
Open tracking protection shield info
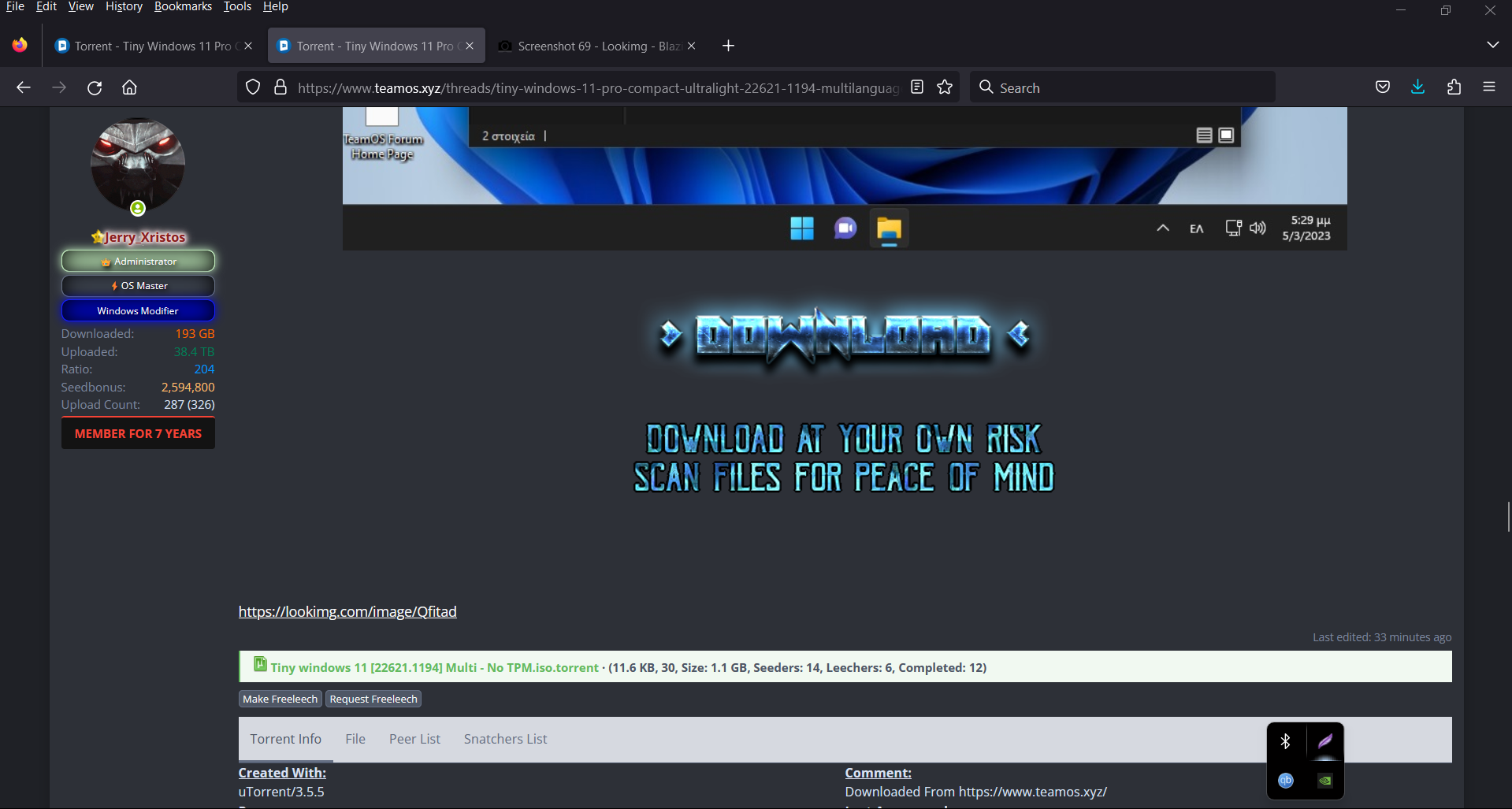(x=253, y=87)
